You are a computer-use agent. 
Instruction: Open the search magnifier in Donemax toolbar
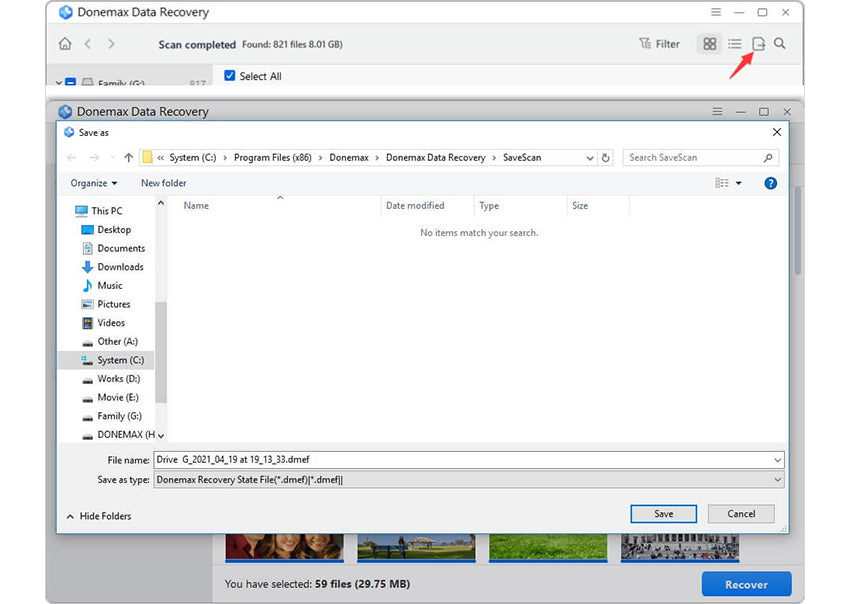pyautogui.click(x=780, y=43)
